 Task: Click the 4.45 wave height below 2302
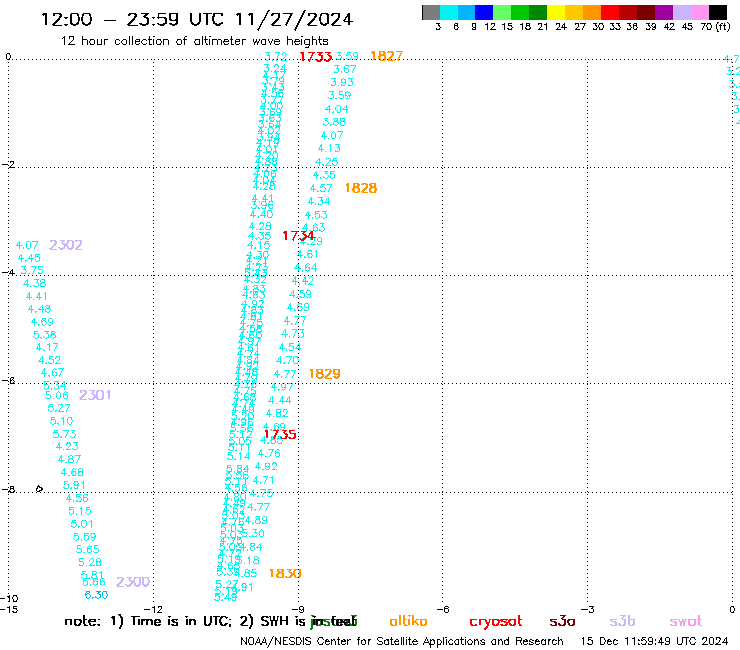click(29, 258)
